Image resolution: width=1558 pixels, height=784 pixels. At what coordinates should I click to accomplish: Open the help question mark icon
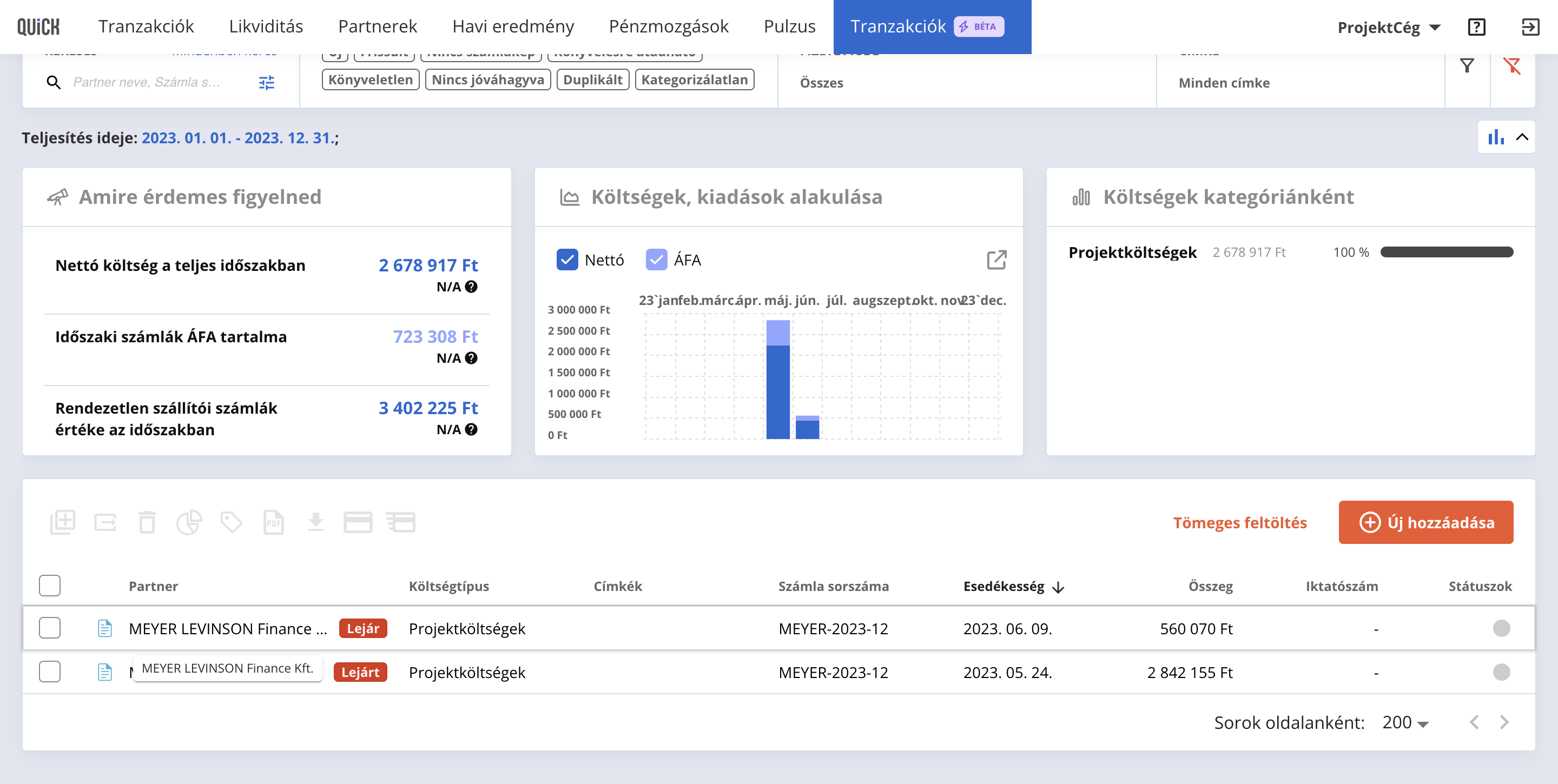(1476, 27)
